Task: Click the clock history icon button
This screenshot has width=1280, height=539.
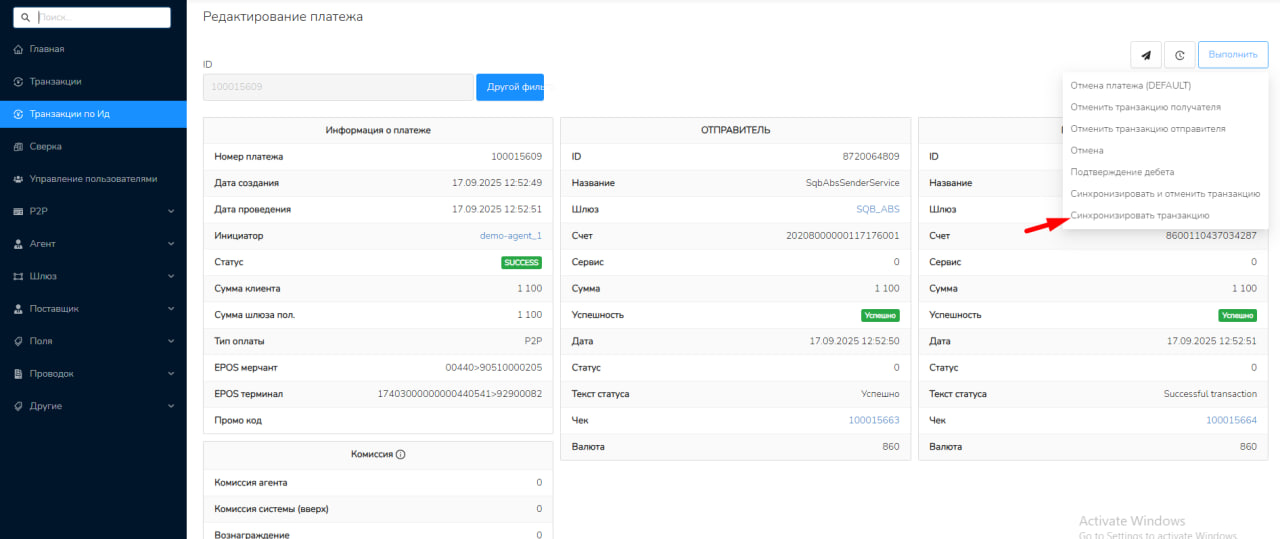Action: coord(1180,55)
